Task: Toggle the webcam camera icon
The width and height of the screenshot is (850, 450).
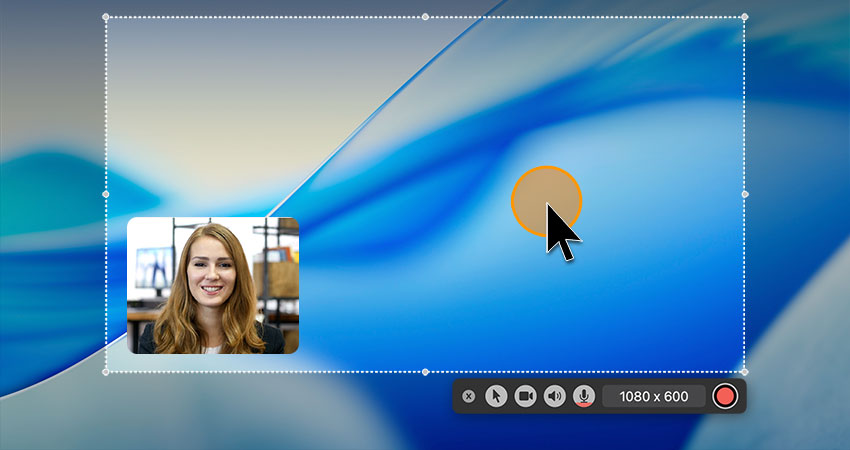Action: tap(525, 396)
